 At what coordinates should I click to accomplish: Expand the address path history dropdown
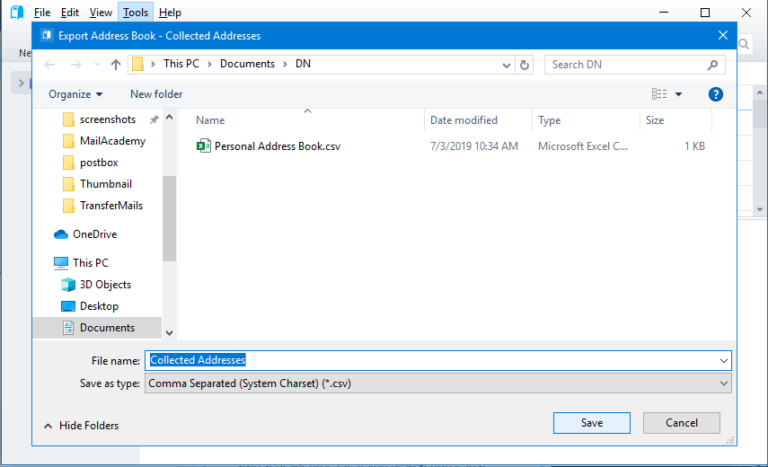[x=507, y=65]
